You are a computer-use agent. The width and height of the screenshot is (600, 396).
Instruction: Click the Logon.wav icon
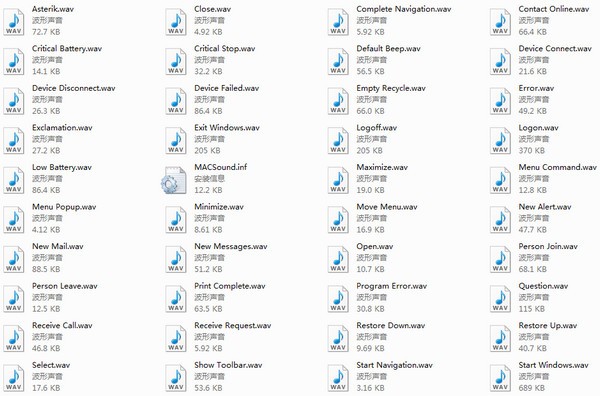click(x=501, y=140)
